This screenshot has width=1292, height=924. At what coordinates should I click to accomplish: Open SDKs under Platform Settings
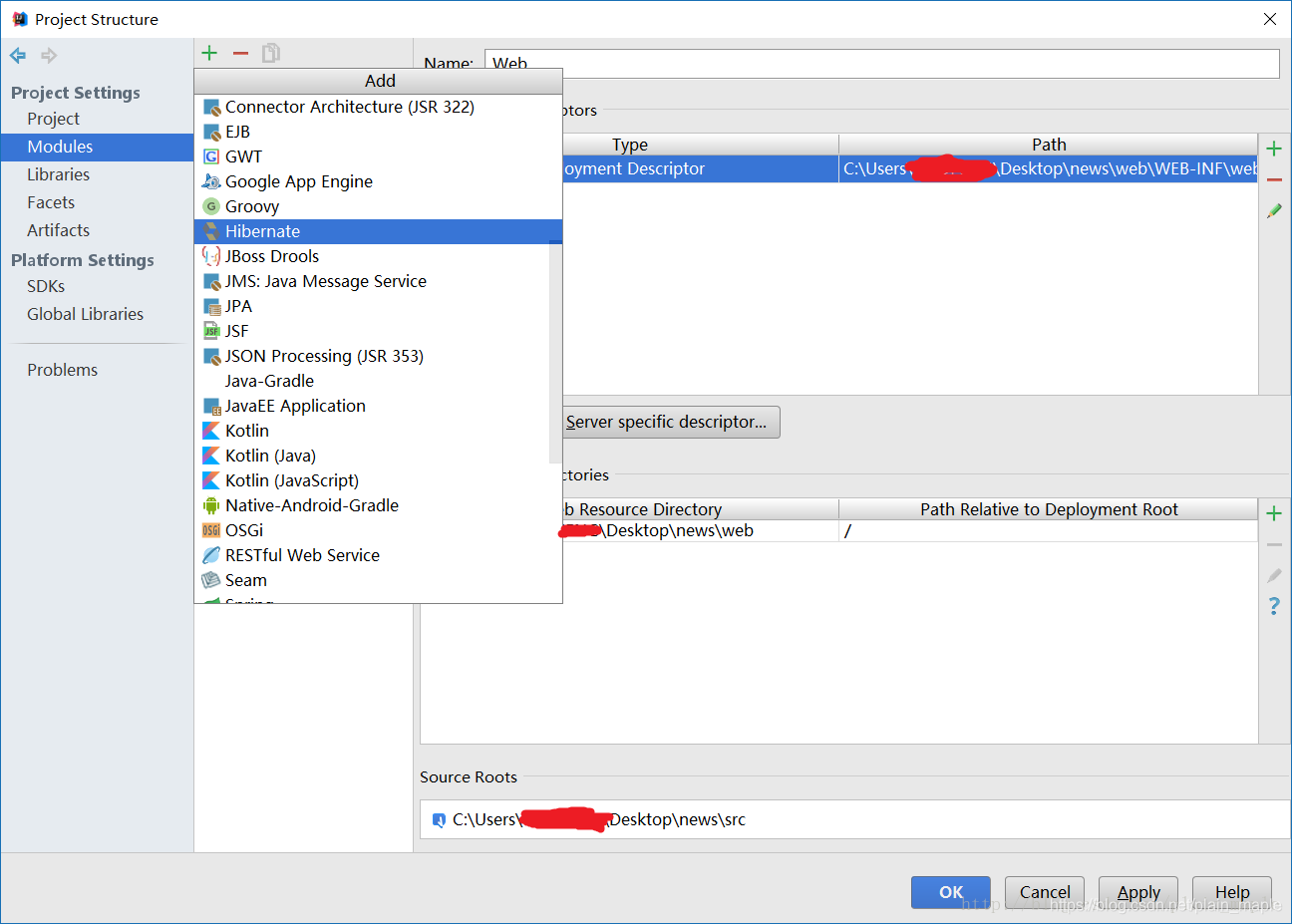pos(97,286)
